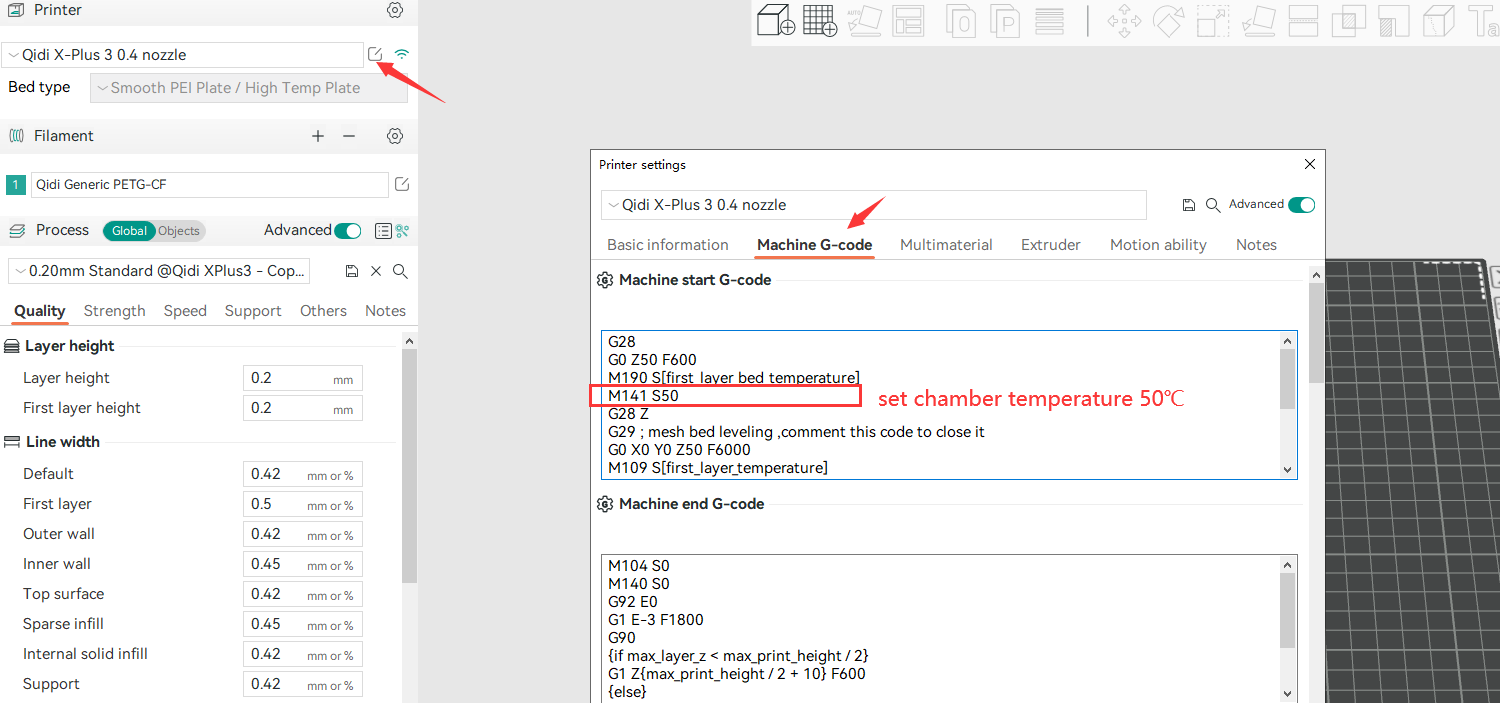Open the process preset 0.20mm Standard dropdown
The image size is (1500, 703).
(160, 271)
